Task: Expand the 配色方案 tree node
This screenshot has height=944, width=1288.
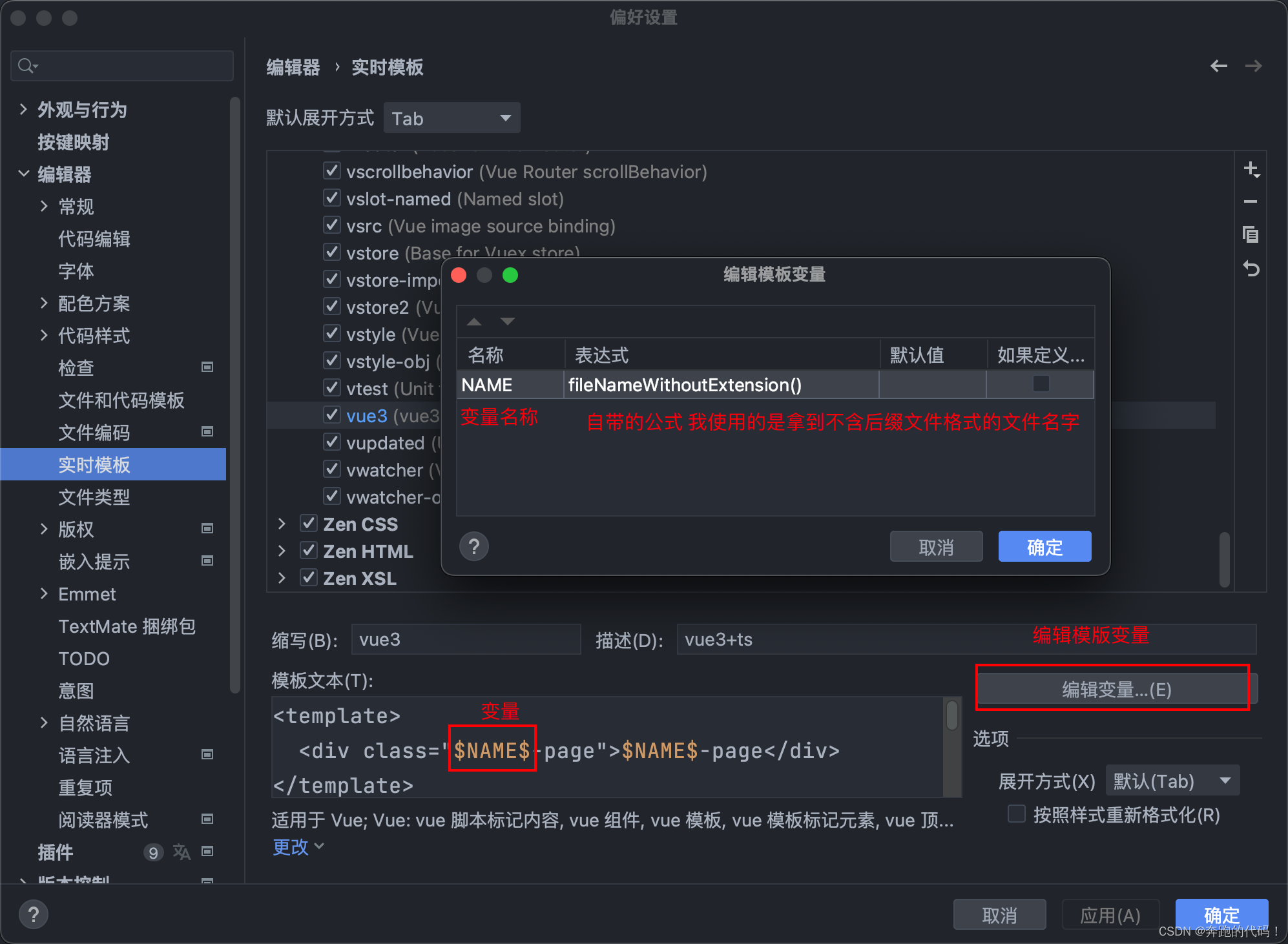Action: (44, 303)
